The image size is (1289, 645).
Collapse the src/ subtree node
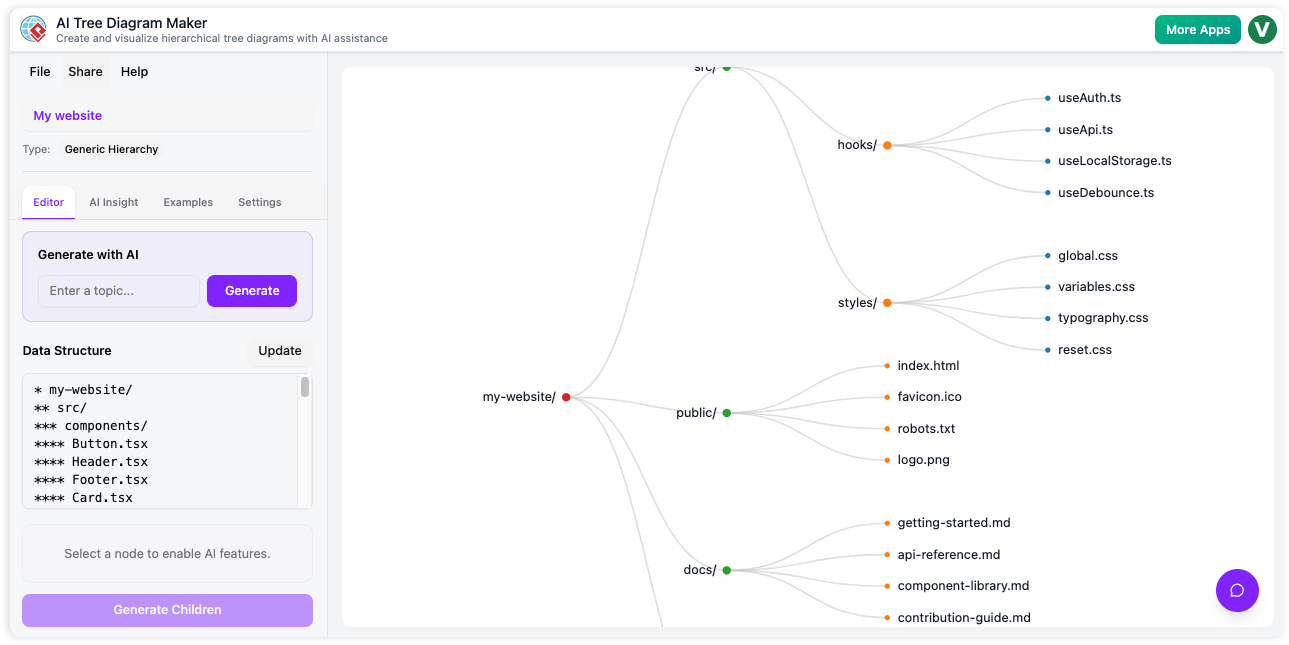726,67
